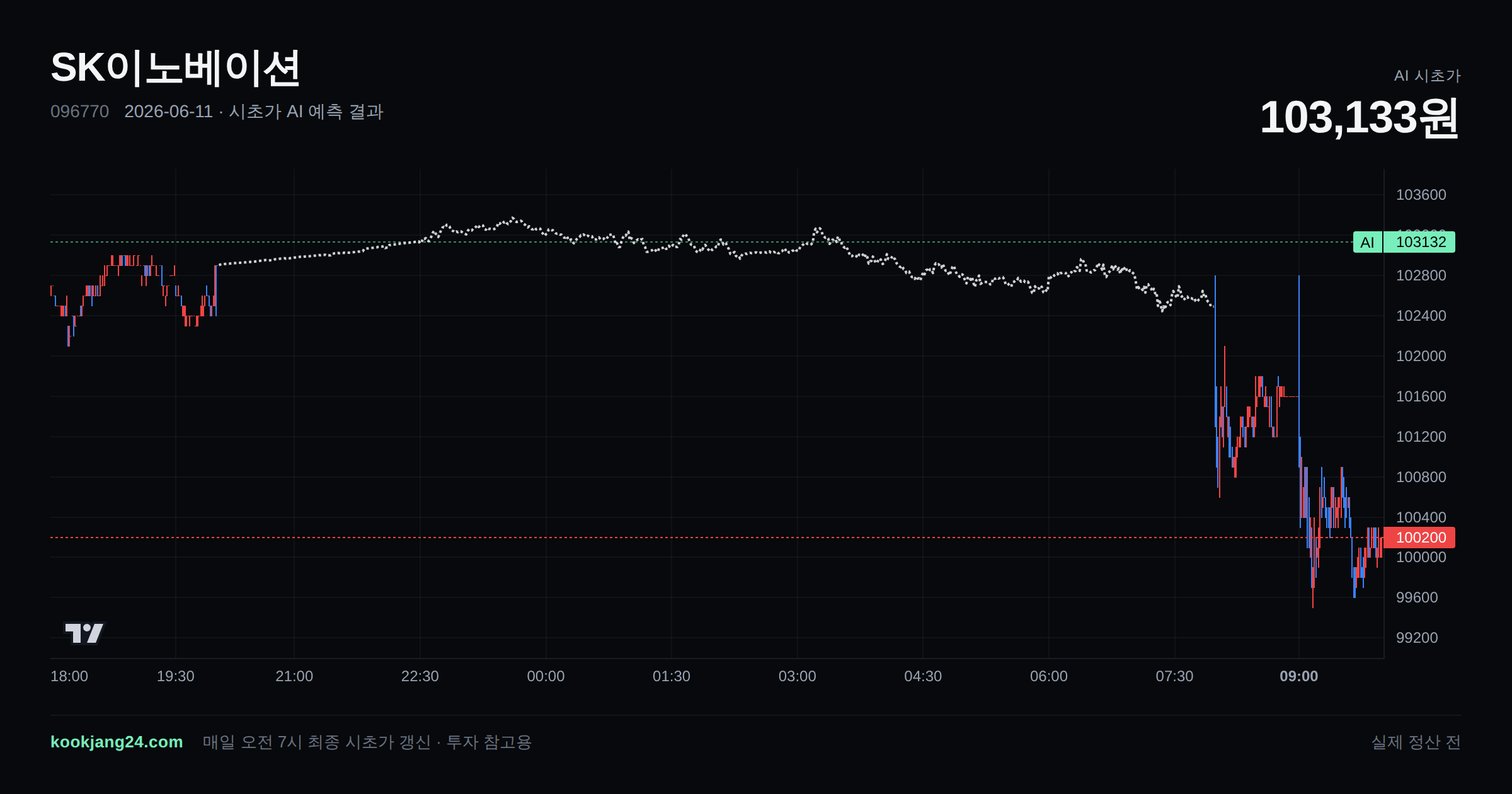Select the 19:30 time axis label
1512x794 pixels.
click(175, 676)
